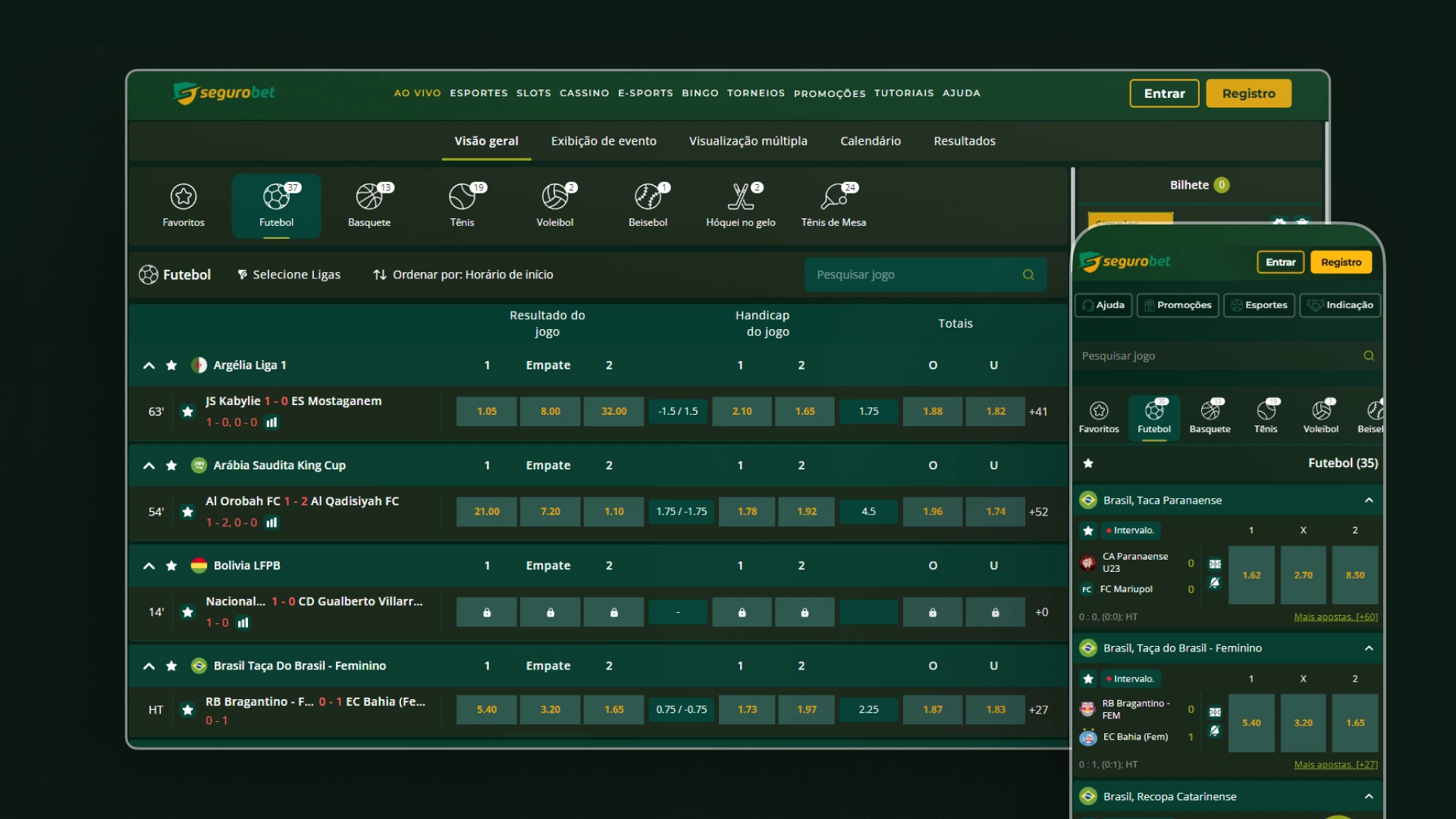Select the 1.05 odds for JS Kabylie

tap(487, 411)
